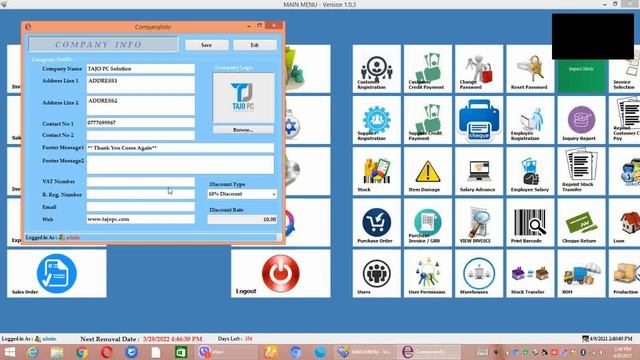Click the Contact No 1 field
640x360 pixels.
click(140, 122)
